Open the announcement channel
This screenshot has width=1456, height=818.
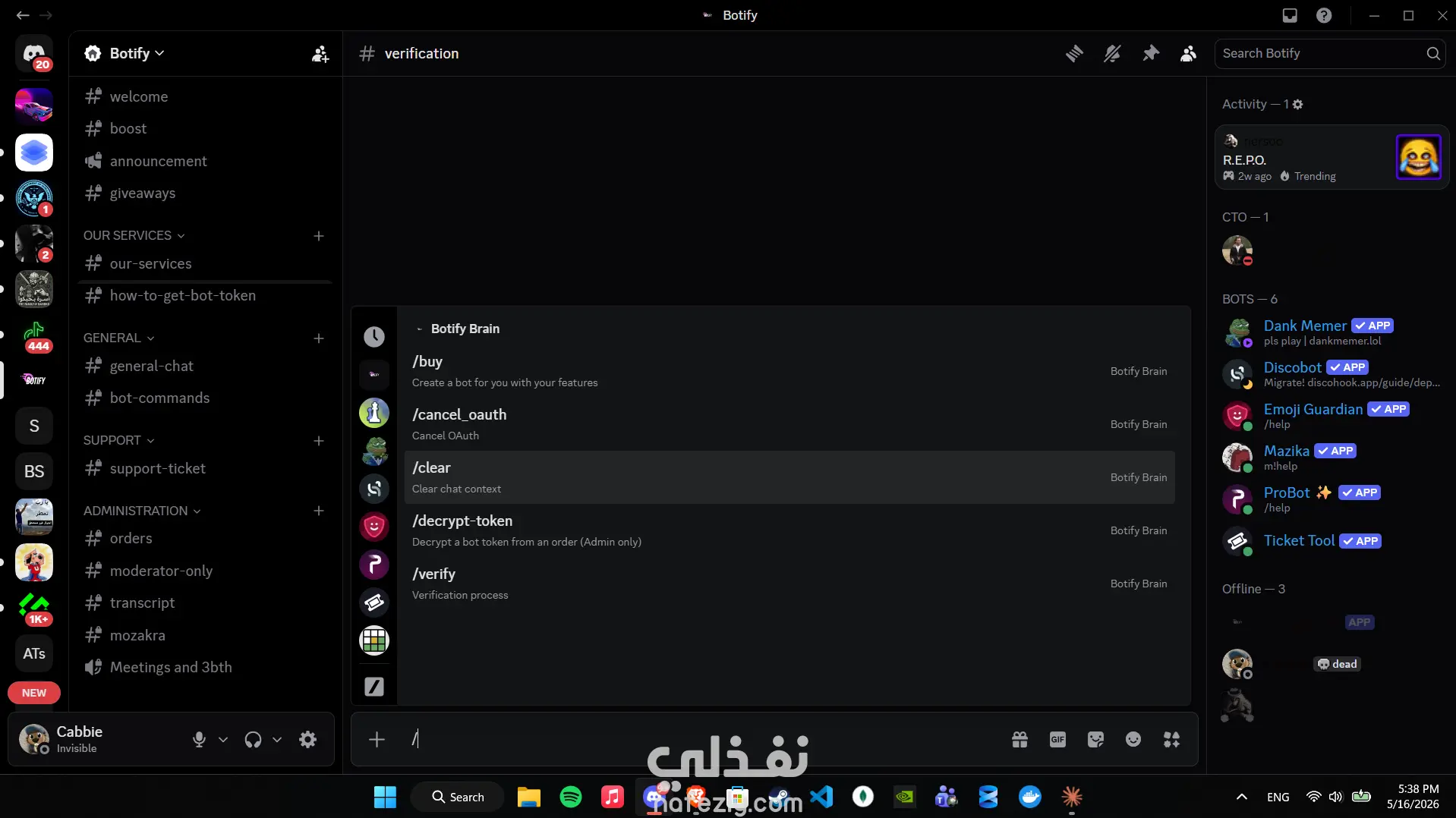pos(205,161)
